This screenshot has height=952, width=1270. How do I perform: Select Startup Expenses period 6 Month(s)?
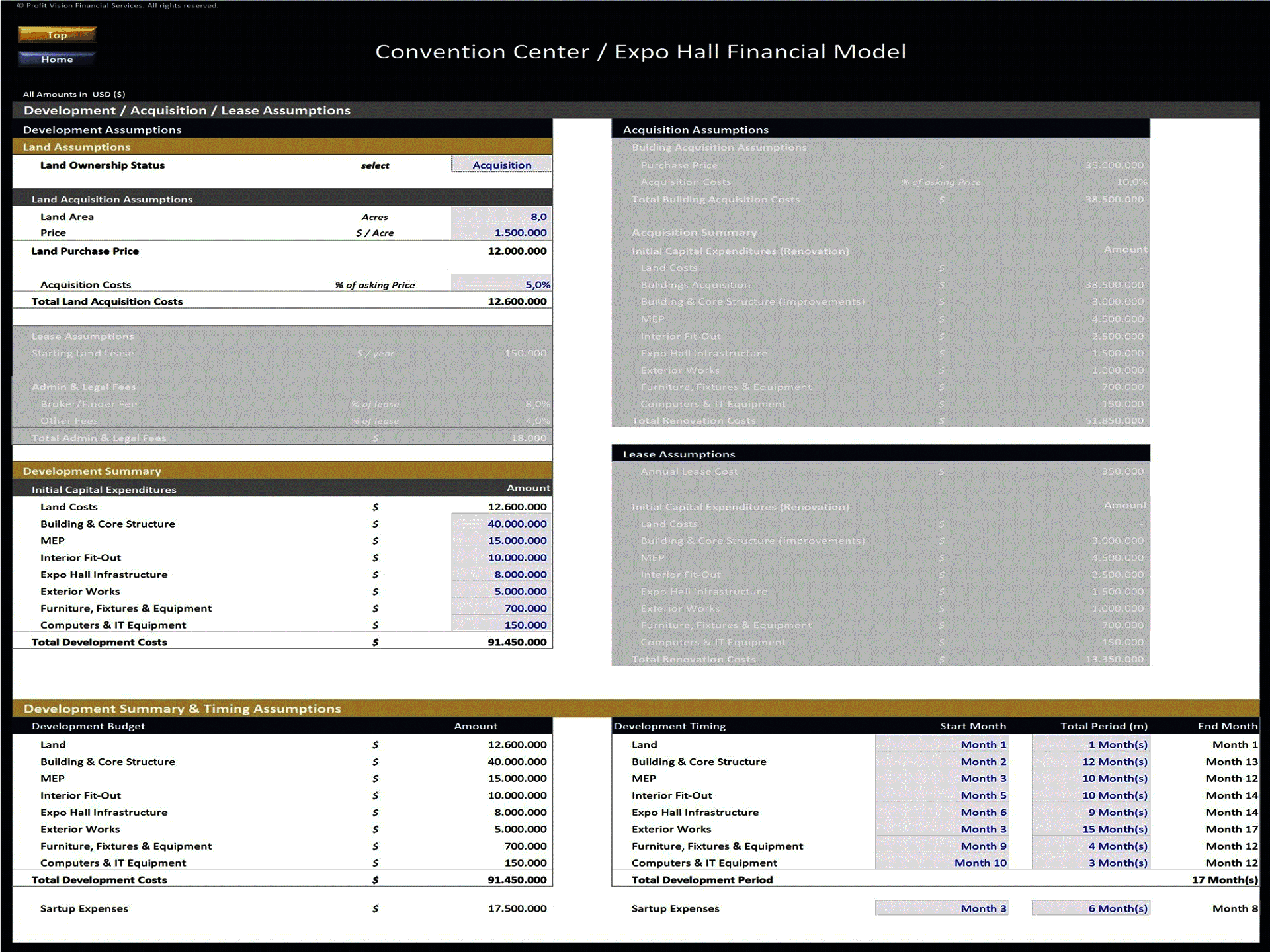[x=1091, y=908]
